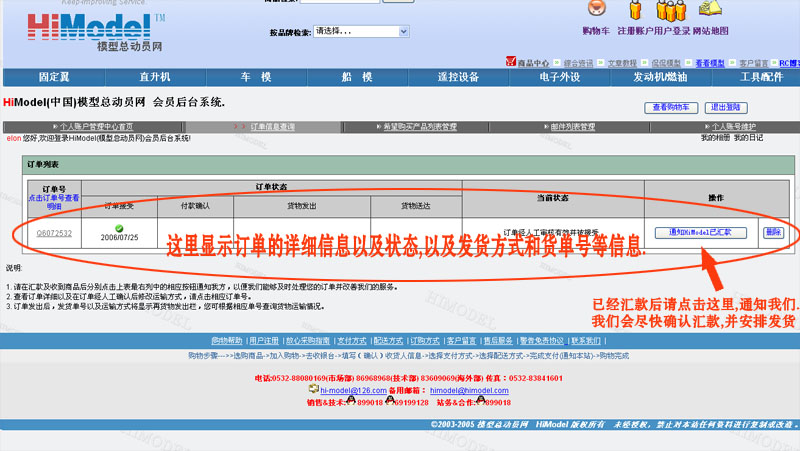Open order number Q6072532 link

(x=54, y=233)
